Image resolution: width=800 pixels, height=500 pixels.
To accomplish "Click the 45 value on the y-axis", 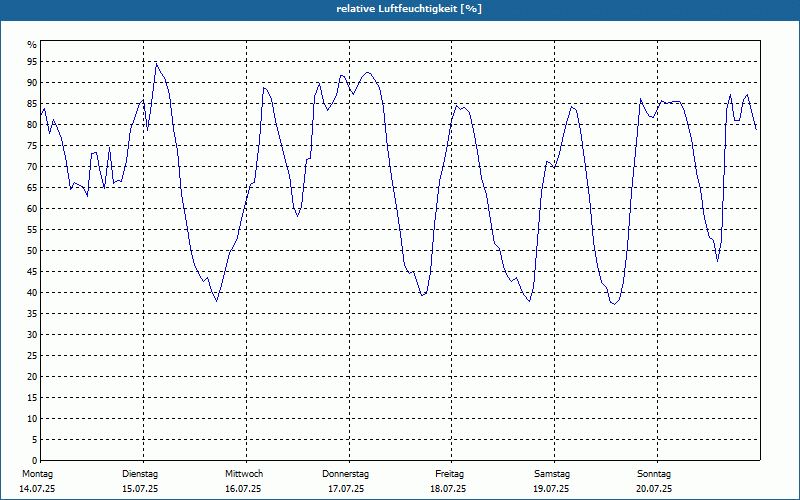I will tap(32, 271).
